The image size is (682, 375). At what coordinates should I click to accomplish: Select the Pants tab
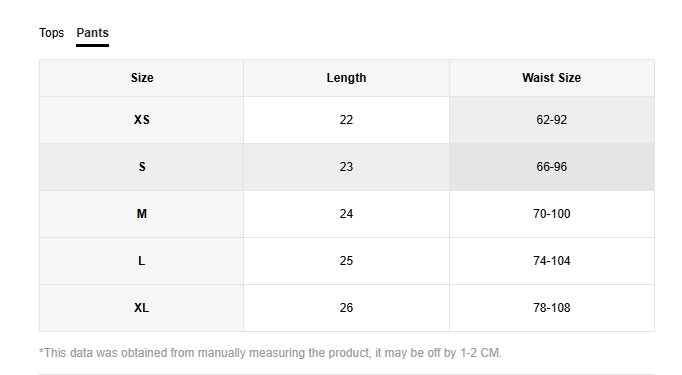point(92,33)
